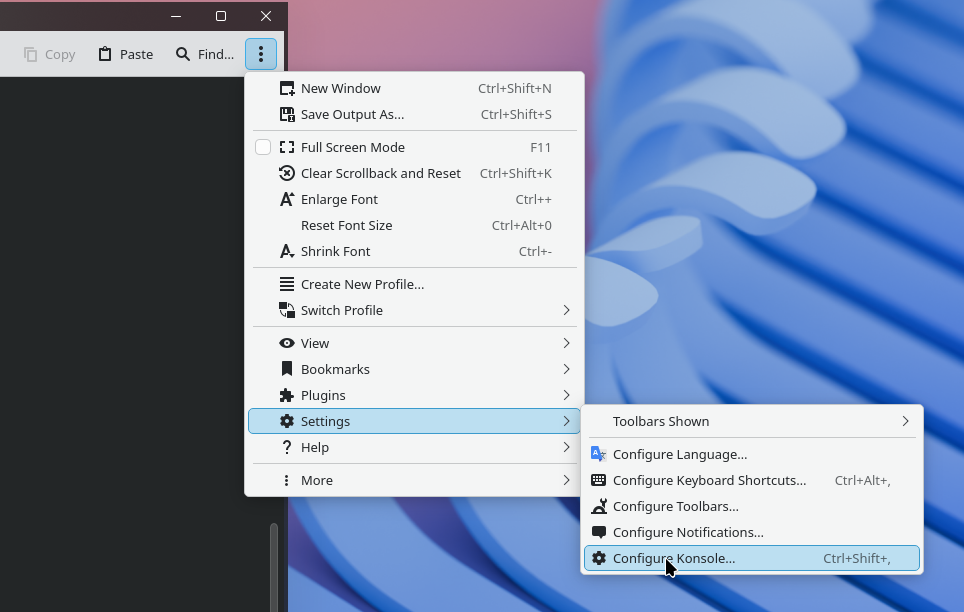Click the Paste button label
This screenshot has width=964, height=612.
(136, 55)
